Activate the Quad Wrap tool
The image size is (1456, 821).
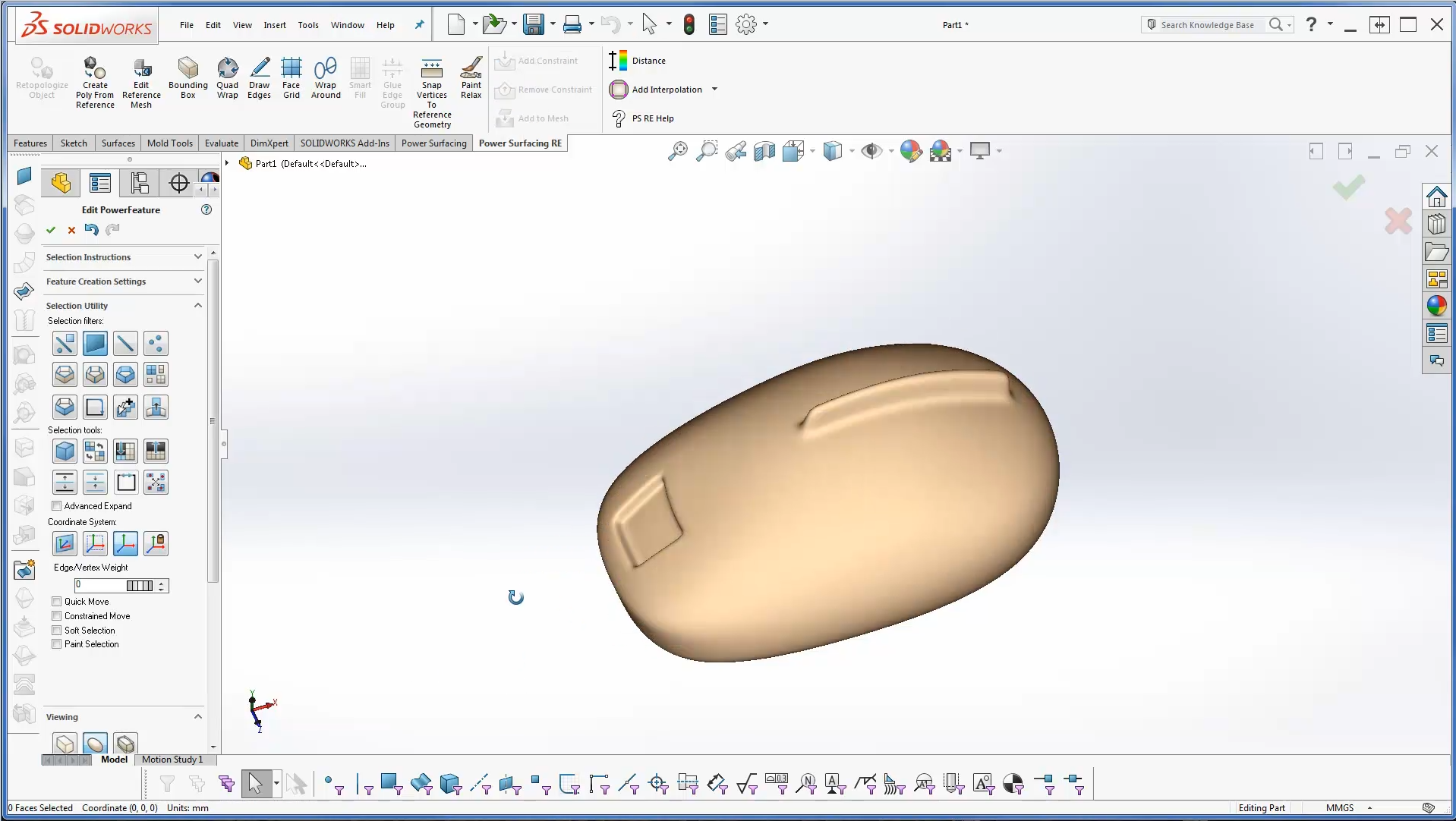point(227,78)
